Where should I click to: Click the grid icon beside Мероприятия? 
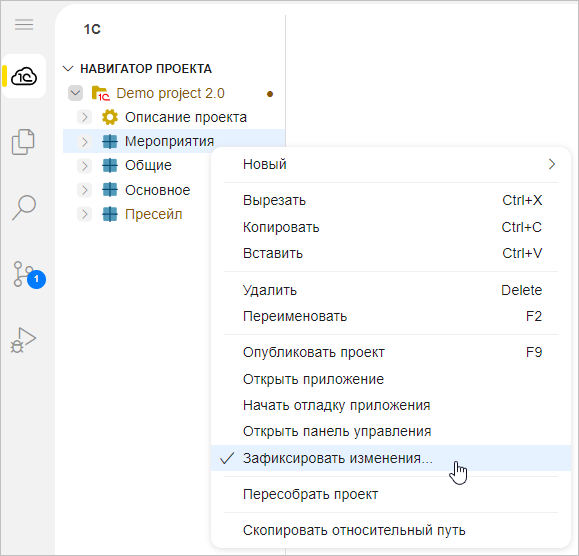tap(110, 141)
